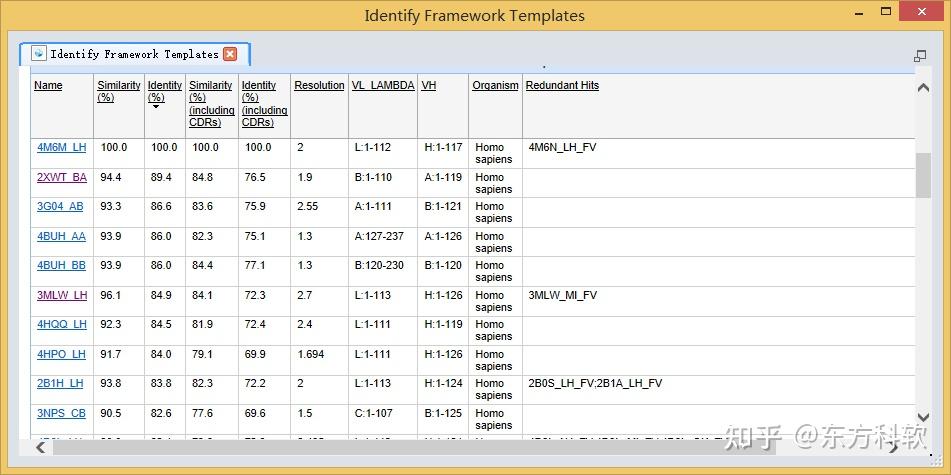Restore the panel using the top-right icon

click(920, 56)
